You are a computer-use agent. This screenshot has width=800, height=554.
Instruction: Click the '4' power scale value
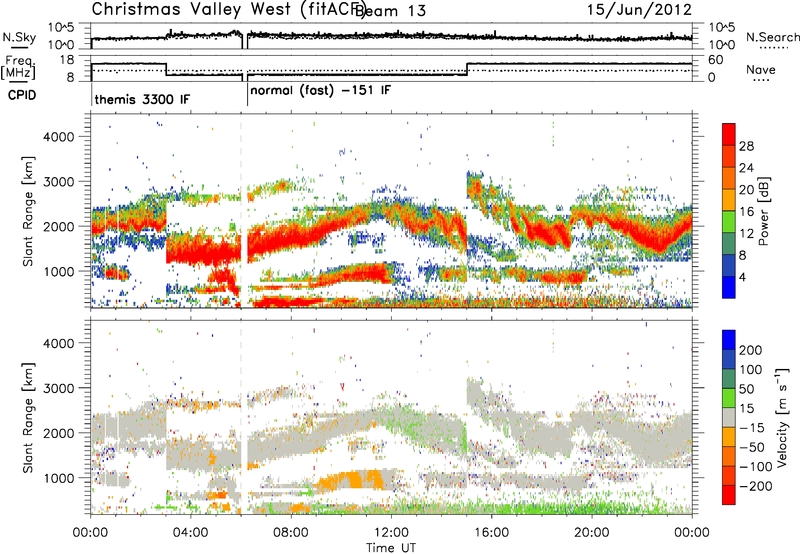742,278
